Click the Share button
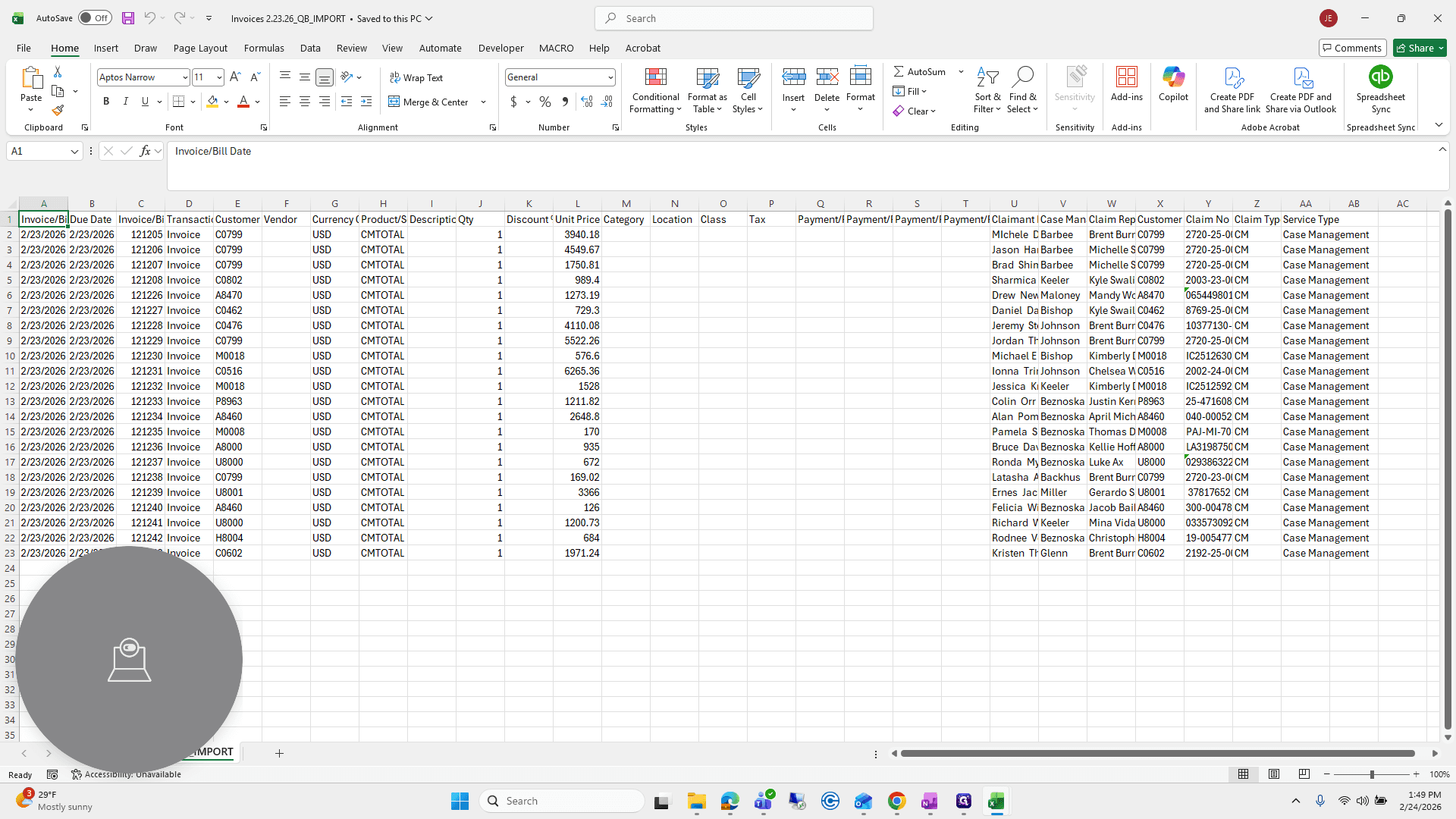This screenshot has height=819, width=1456. (1420, 48)
